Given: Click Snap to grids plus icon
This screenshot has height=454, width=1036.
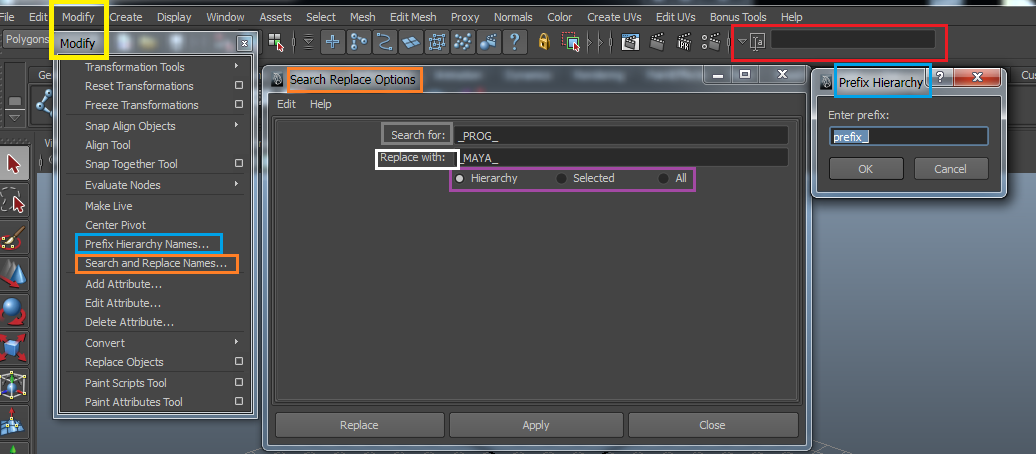Looking at the screenshot, I should click(333, 42).
